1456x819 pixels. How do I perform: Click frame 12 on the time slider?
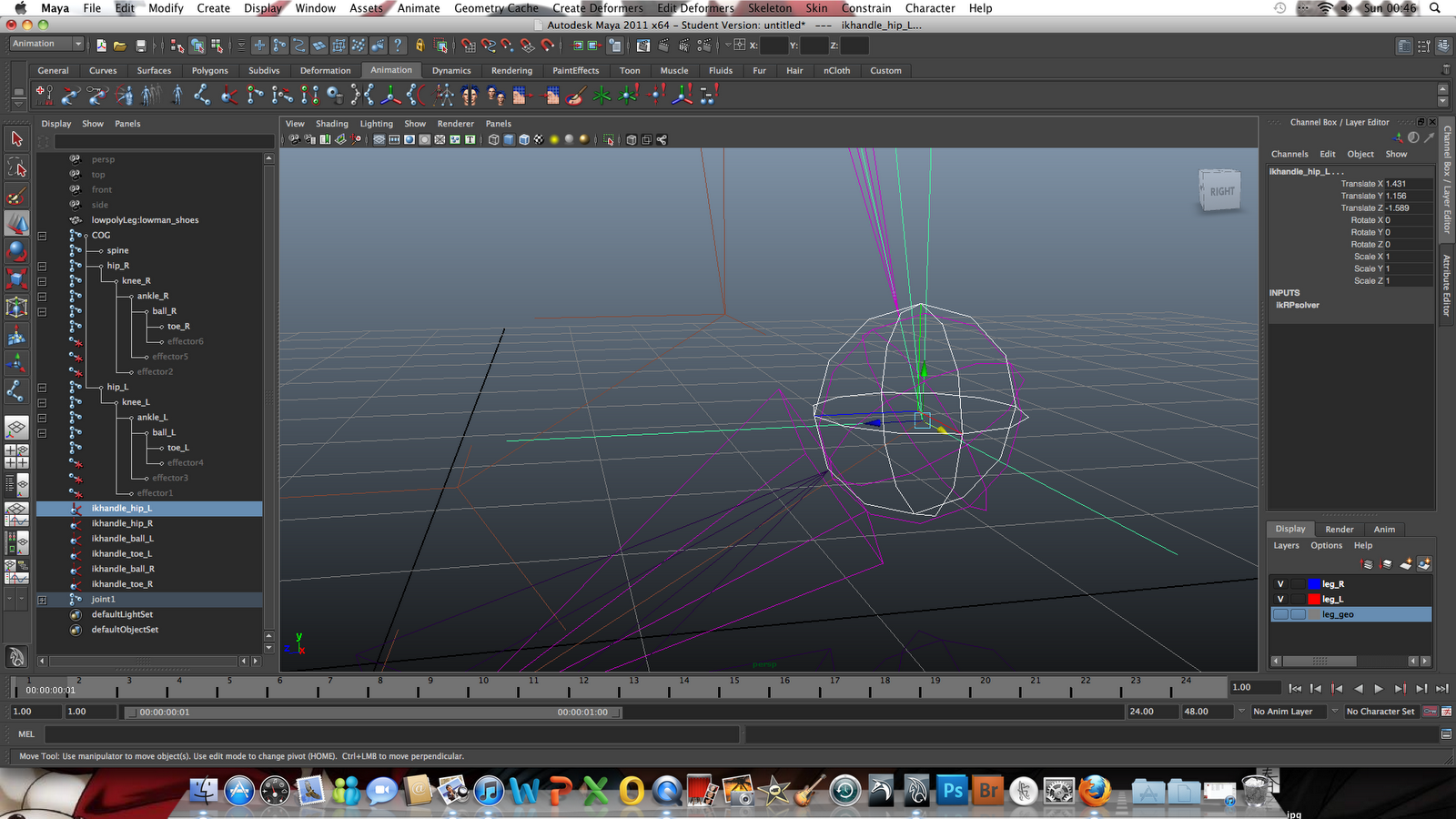(583, 682)
